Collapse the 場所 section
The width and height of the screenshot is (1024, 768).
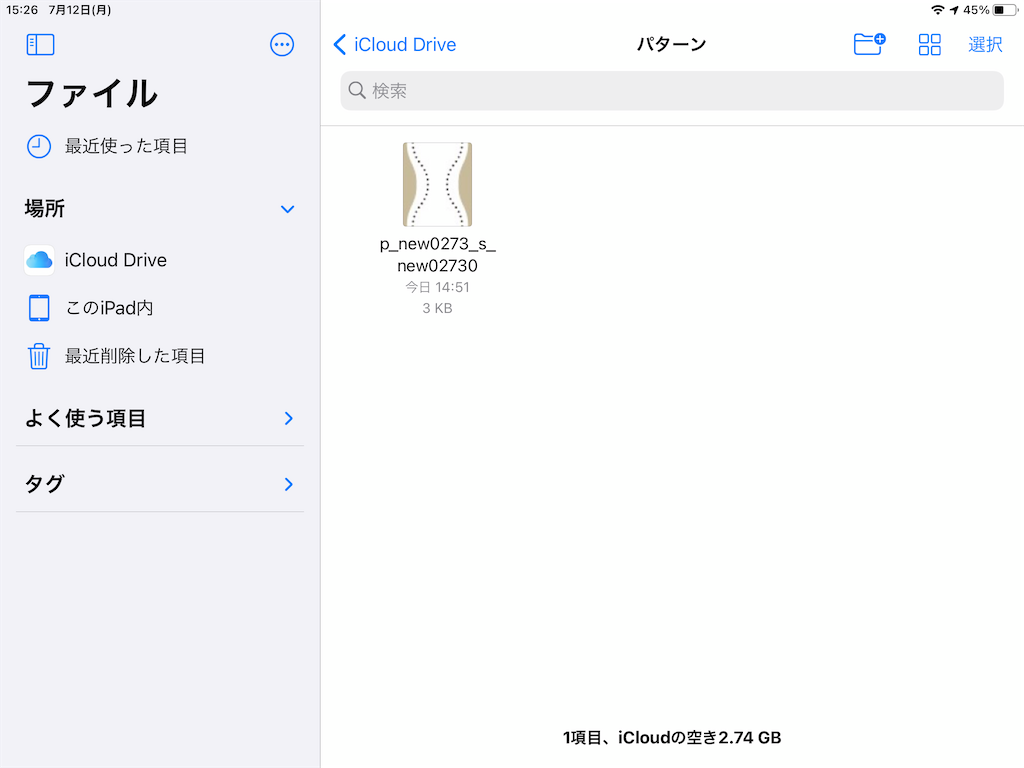(288, 209)
